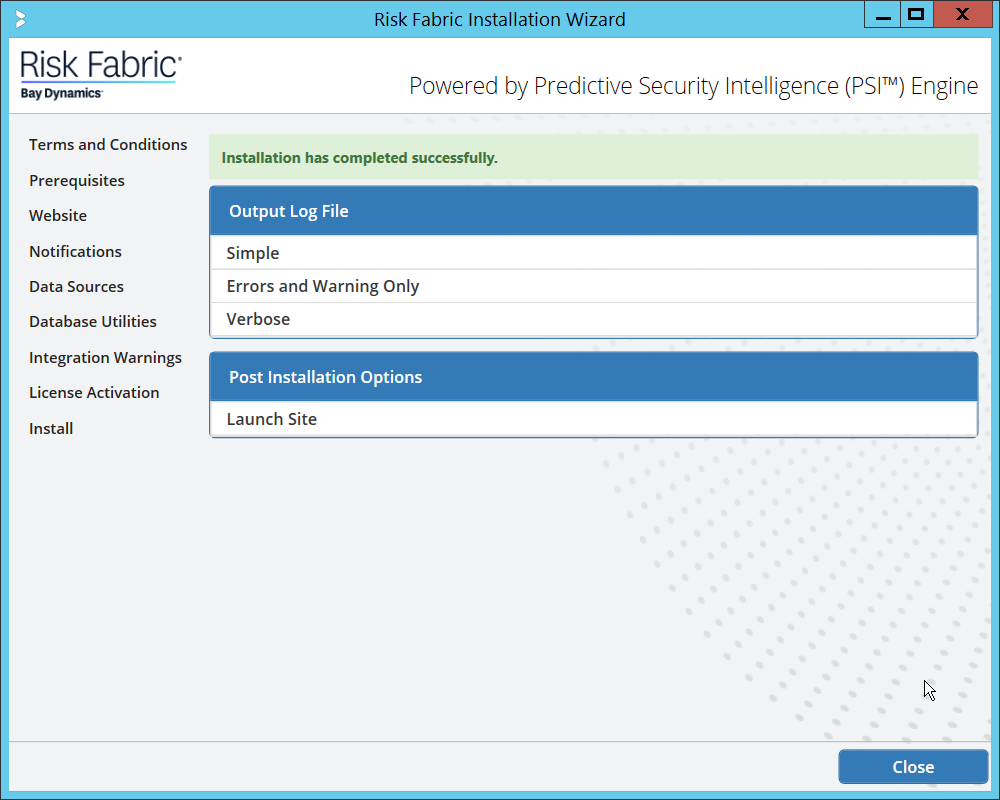Go to the Prerequisites step
The image size is (1000, 800).
(x=77, y=181)
